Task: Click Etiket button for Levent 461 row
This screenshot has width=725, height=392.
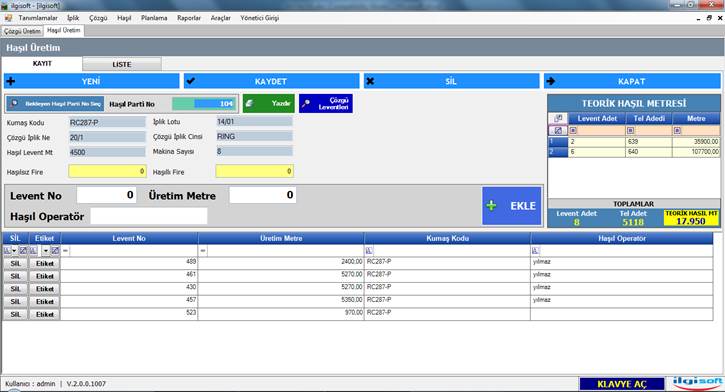Action: point(45,276)
